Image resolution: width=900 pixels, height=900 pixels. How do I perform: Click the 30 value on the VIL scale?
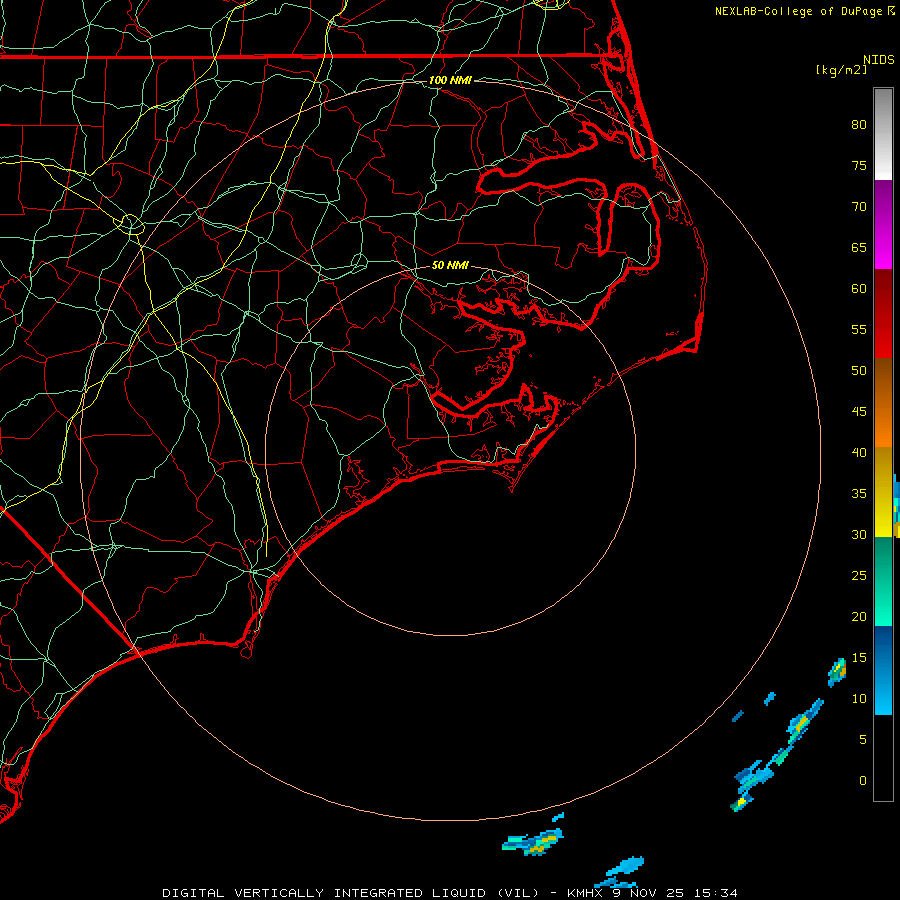point(859,535)
